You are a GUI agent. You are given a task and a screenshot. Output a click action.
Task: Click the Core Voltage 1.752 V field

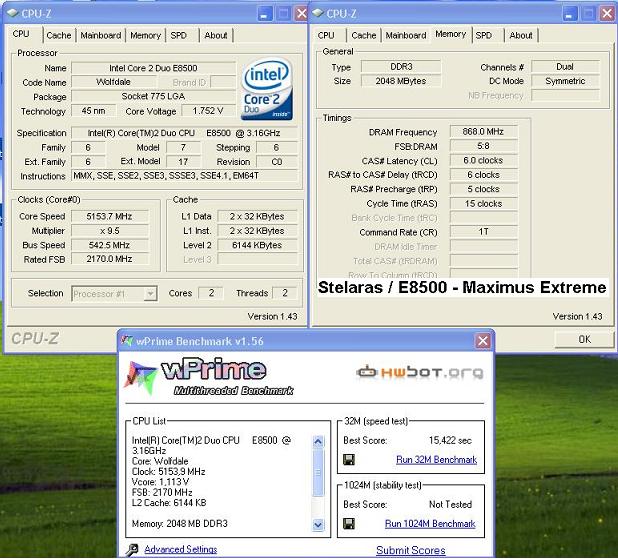tap(208, 111)
